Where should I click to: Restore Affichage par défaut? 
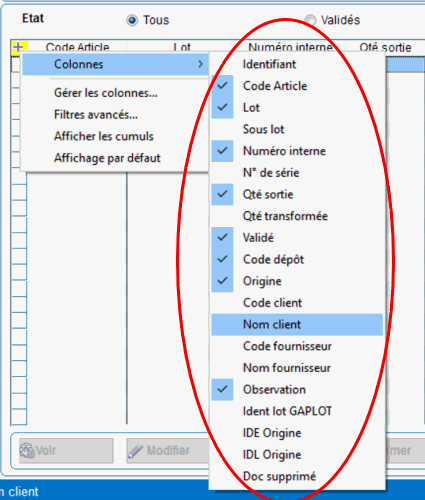coord(107,158)
